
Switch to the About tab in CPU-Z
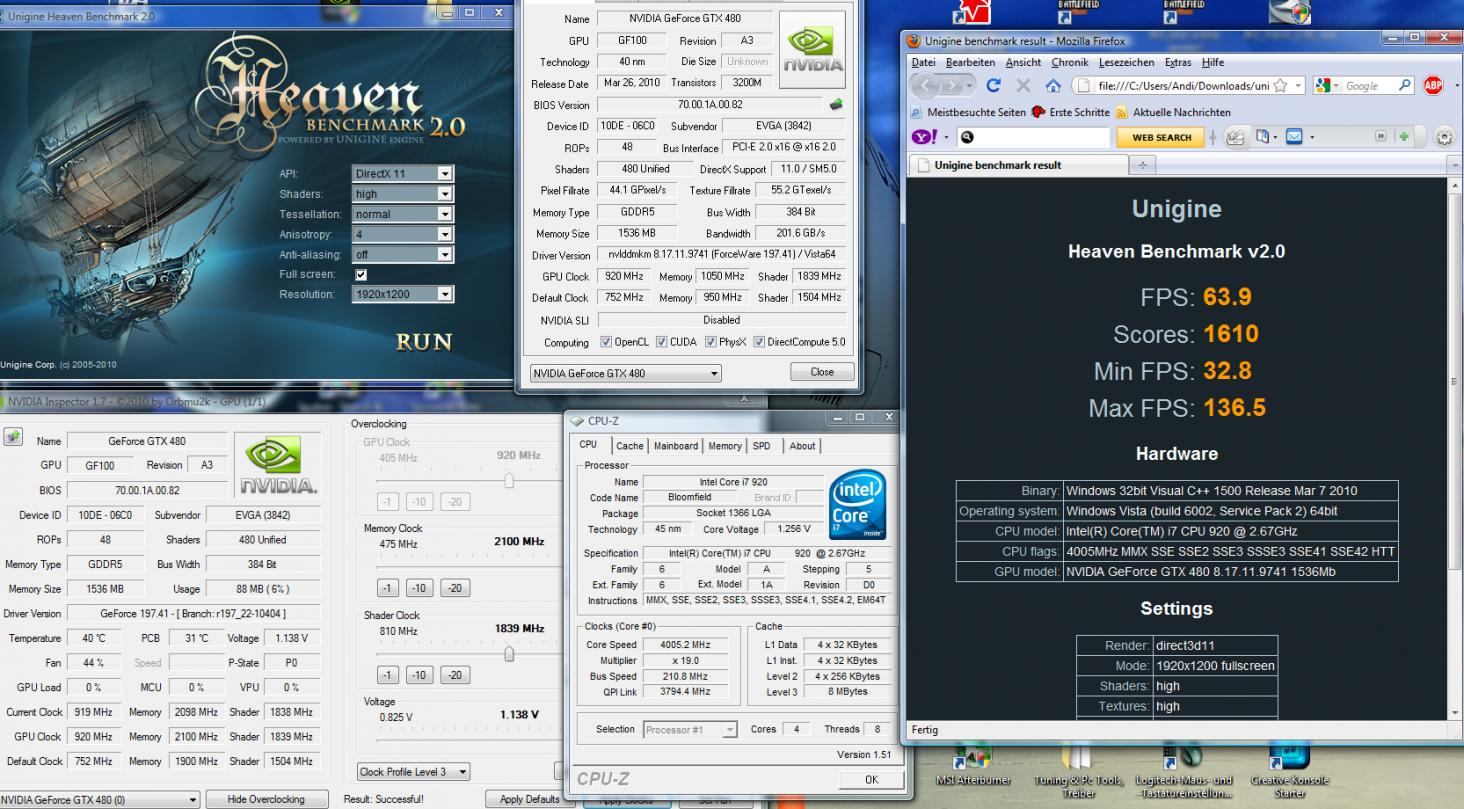[x=803, y=446]
